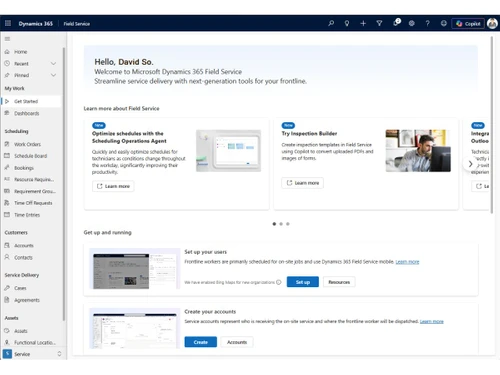This screenshot has height=375, width=500.
Task: Click the Accounts button beside Create
Action: [237, 342]
